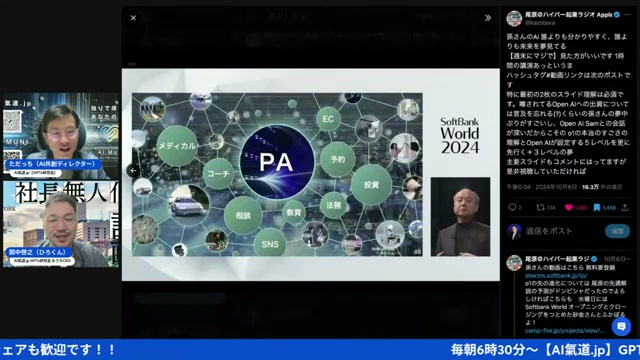Click the reply tweet author's avatar

pos(514,263)
